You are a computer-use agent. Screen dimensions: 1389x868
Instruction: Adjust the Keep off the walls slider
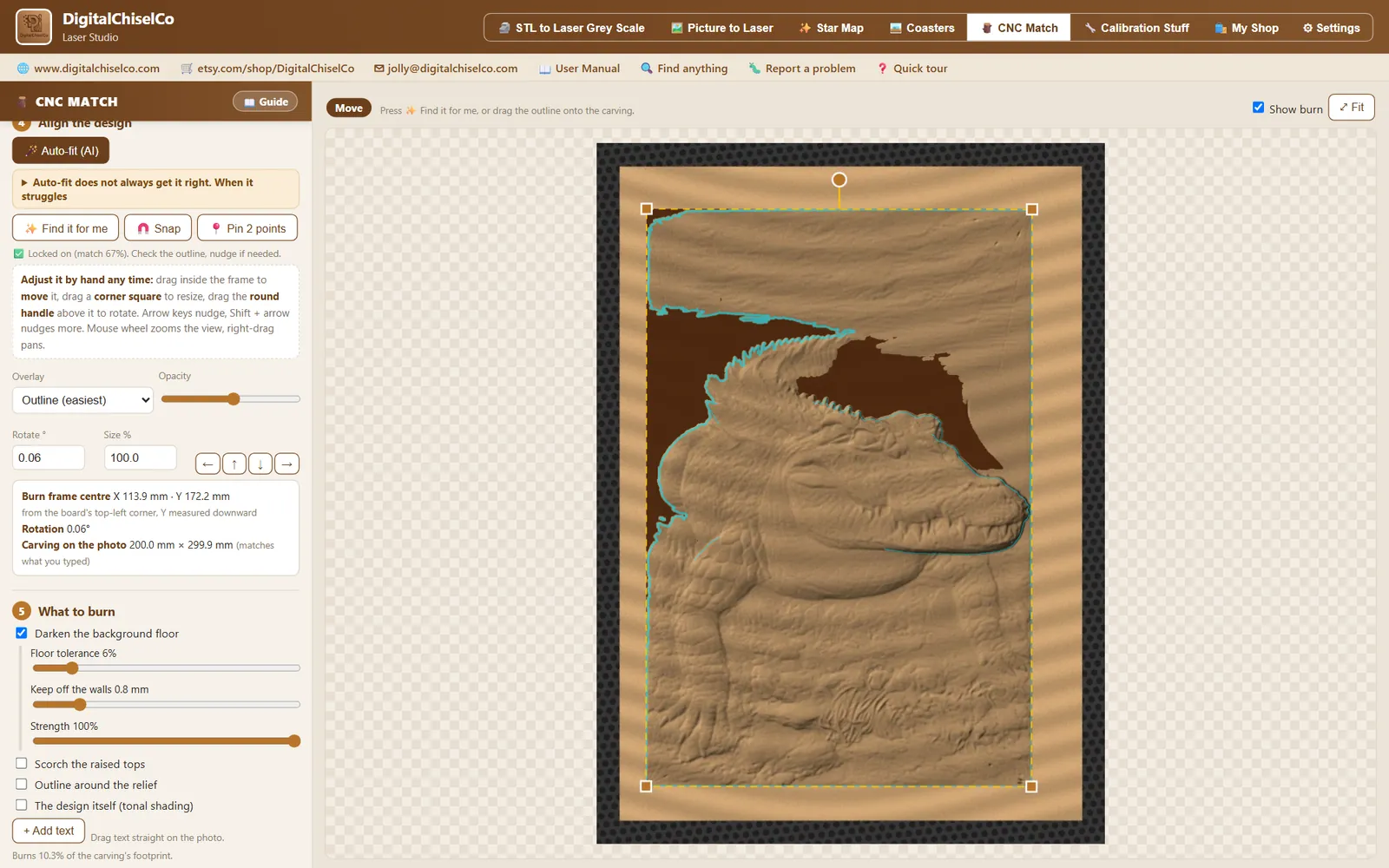point(166,705)
